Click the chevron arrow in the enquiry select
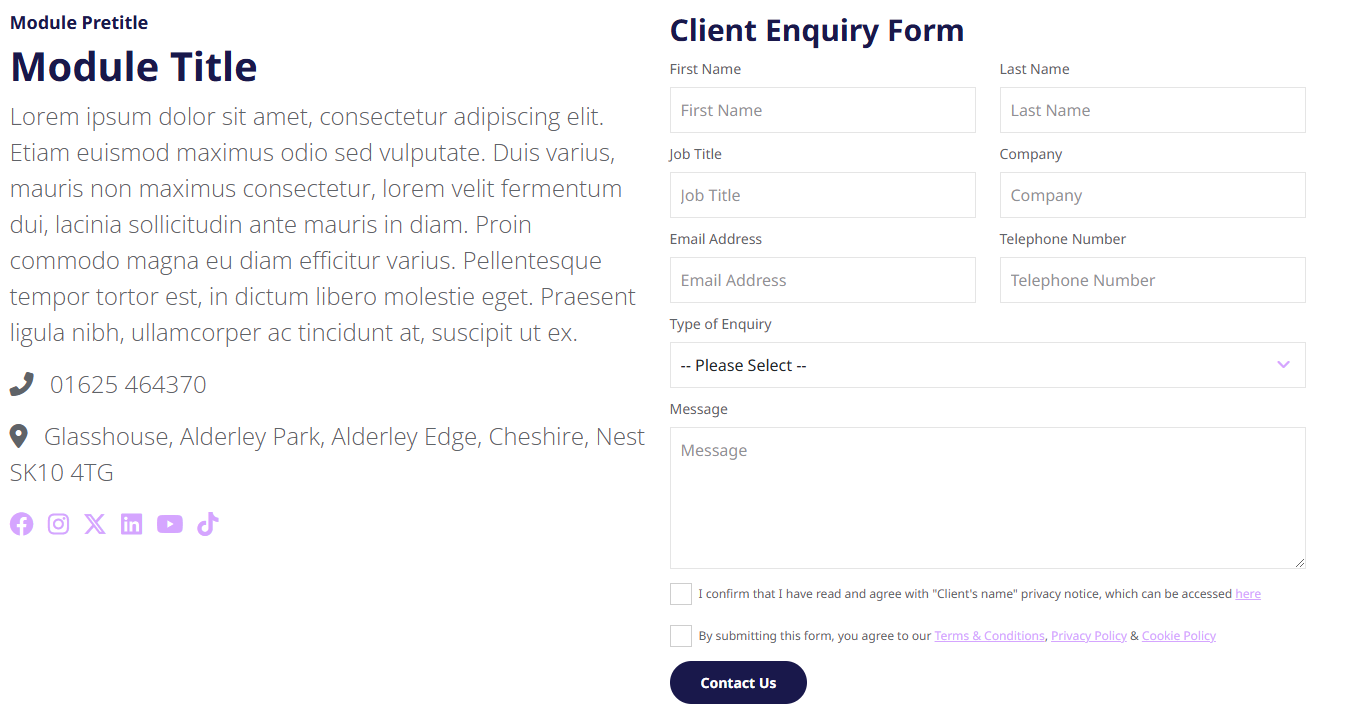 tap(1284, 365)
